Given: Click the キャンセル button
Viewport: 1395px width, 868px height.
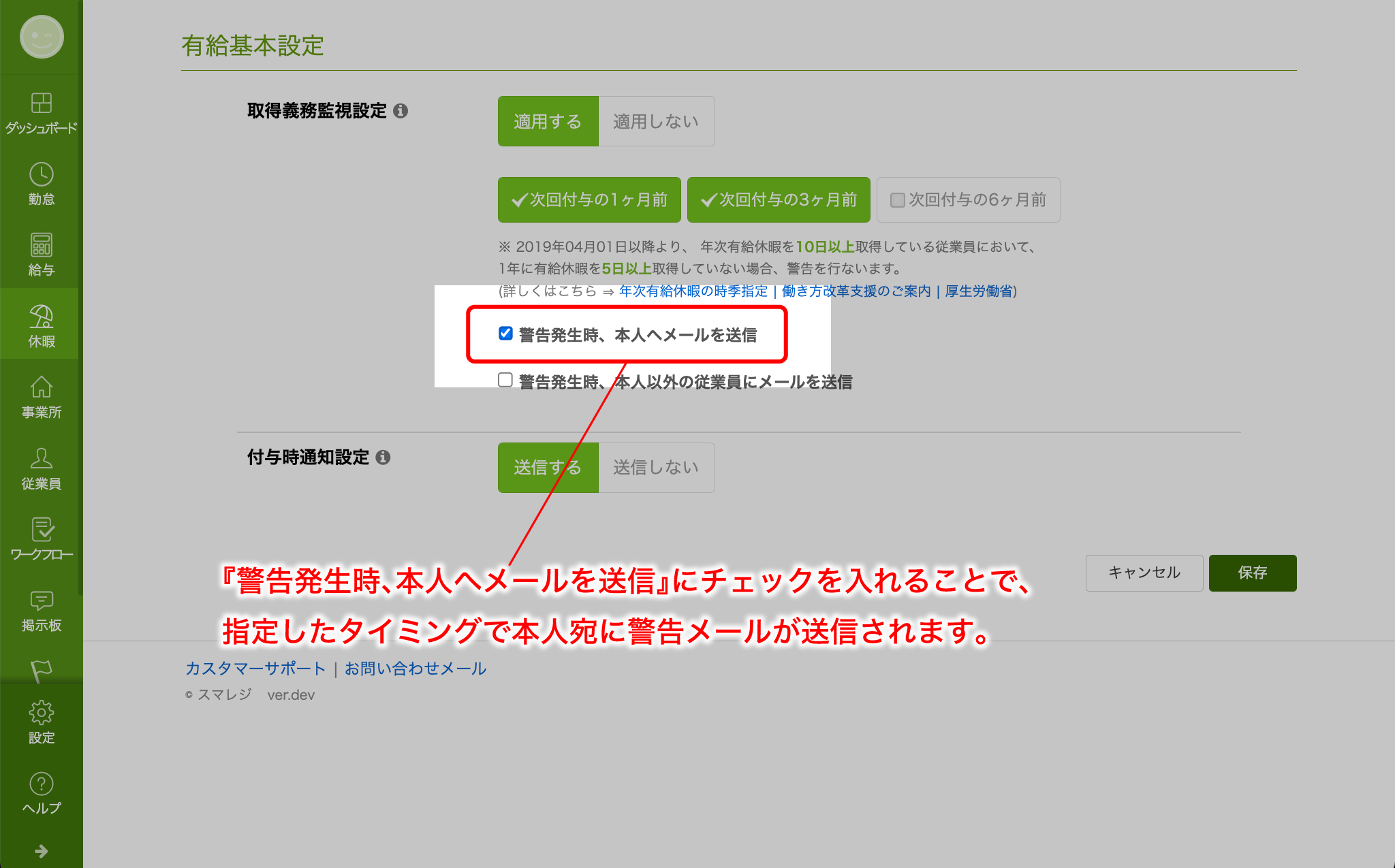Looking at the screenshot, I should tap(1144, 573).
